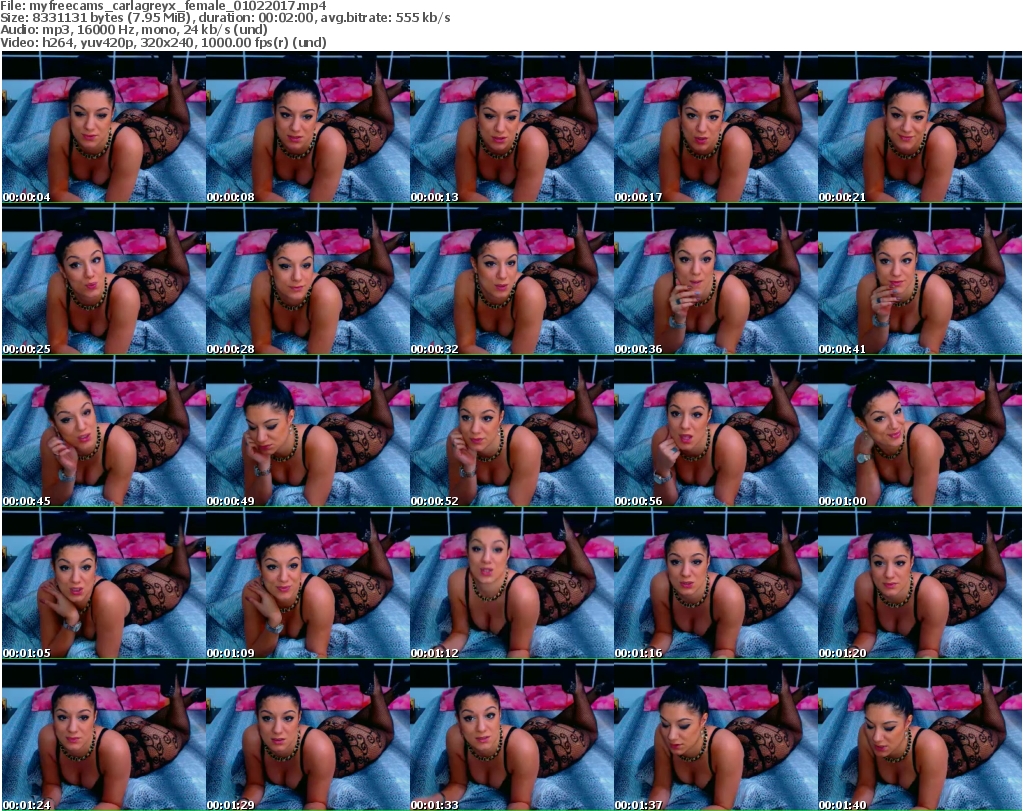Open the frame labeled 00:00:32
This screenshot has width=1024, height=811.
511,279
